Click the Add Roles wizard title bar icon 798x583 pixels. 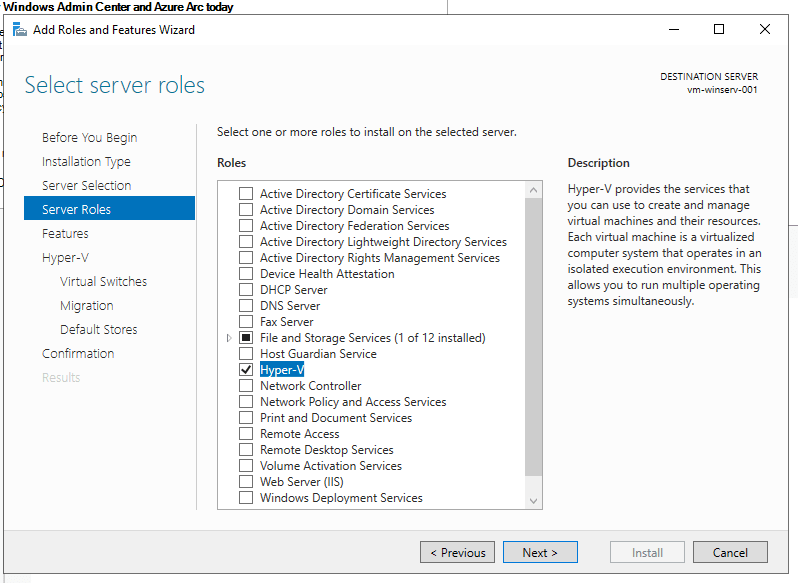(x=20, y=30)
